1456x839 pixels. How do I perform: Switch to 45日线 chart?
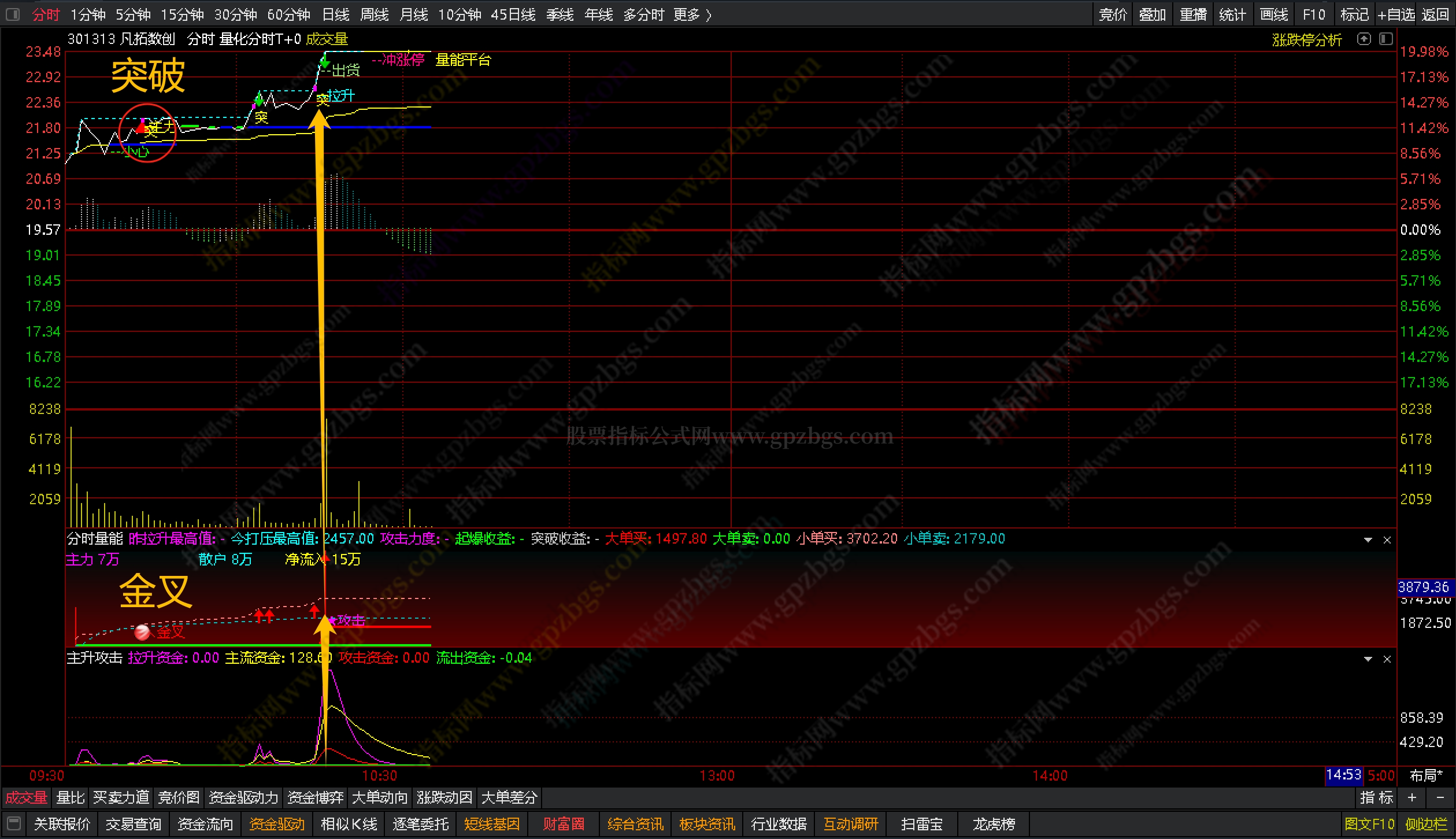pos(513,14)
